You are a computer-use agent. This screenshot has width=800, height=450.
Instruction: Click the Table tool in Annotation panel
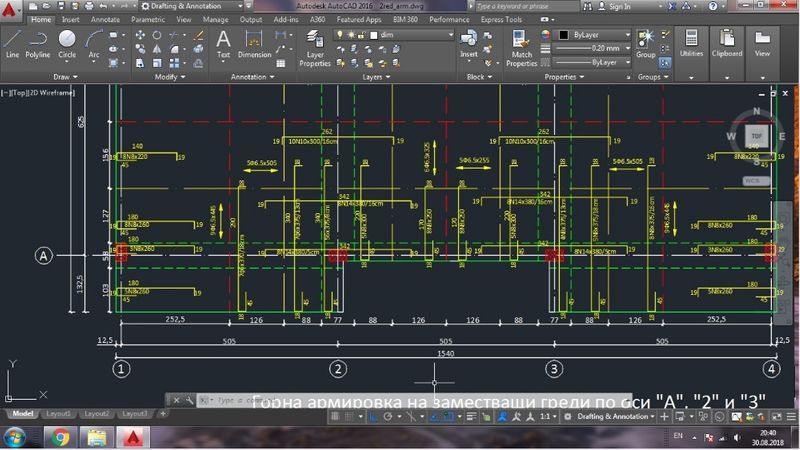pyautogui.click(x=281, y=63)
